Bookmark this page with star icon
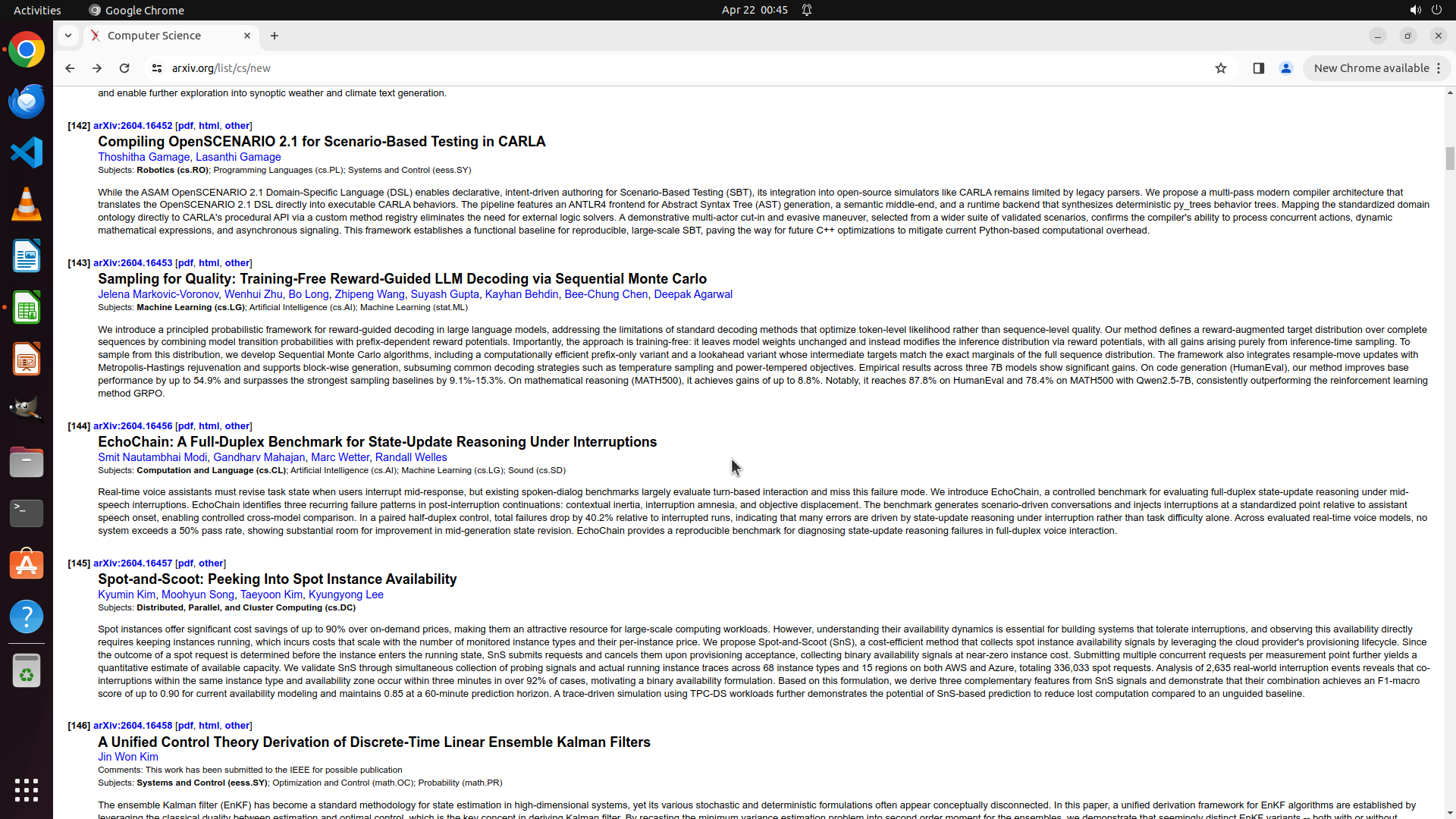This screenshot has width=1456, height=819. (1221, 68)
